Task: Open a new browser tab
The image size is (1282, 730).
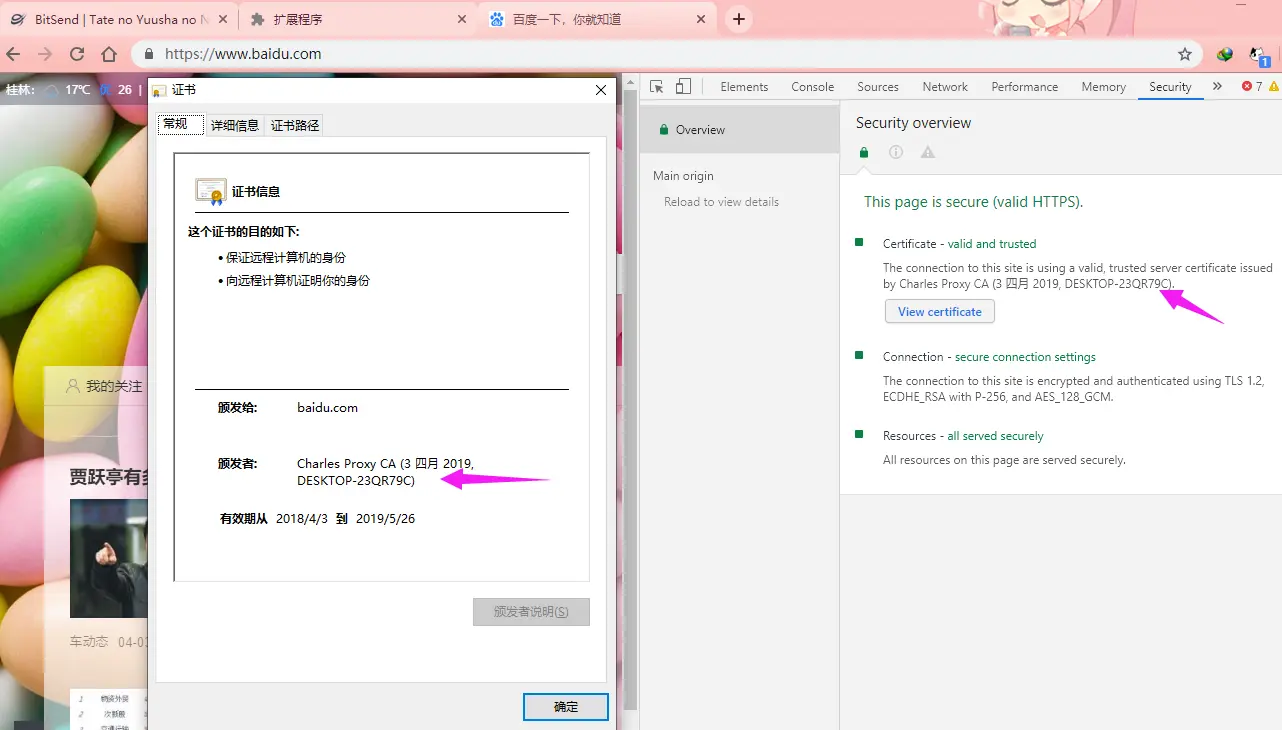Action: (x=739, y=19)
